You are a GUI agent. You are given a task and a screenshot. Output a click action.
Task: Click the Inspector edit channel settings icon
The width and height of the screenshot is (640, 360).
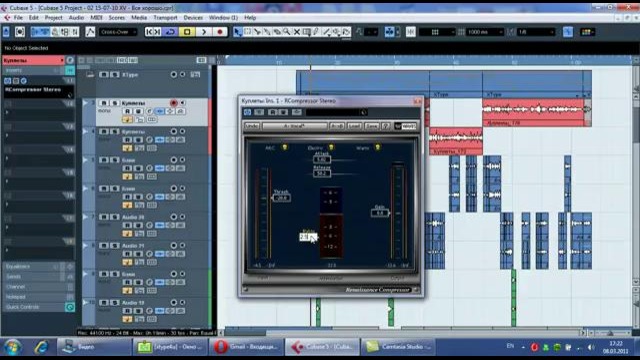pyautogui.click(x=70, y=60)
